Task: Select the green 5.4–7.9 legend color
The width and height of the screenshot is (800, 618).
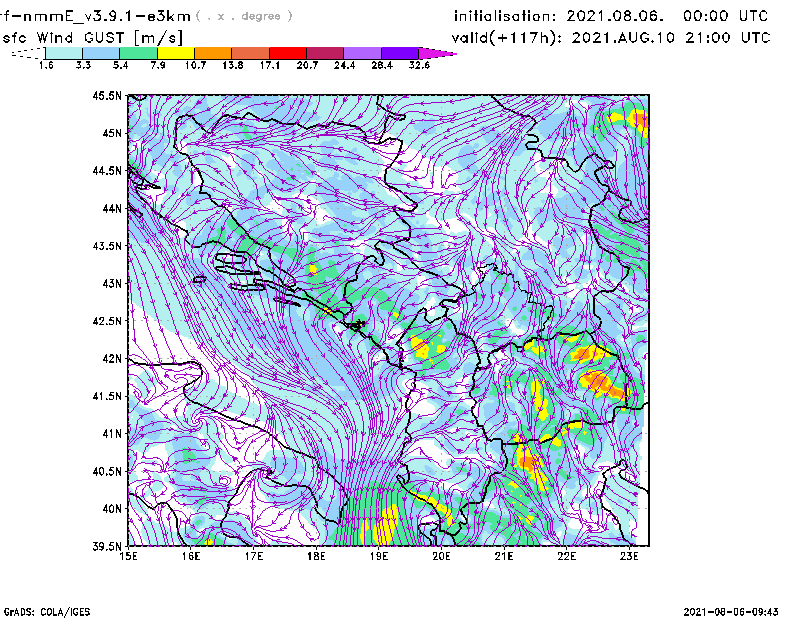Action: click(139, 52)
